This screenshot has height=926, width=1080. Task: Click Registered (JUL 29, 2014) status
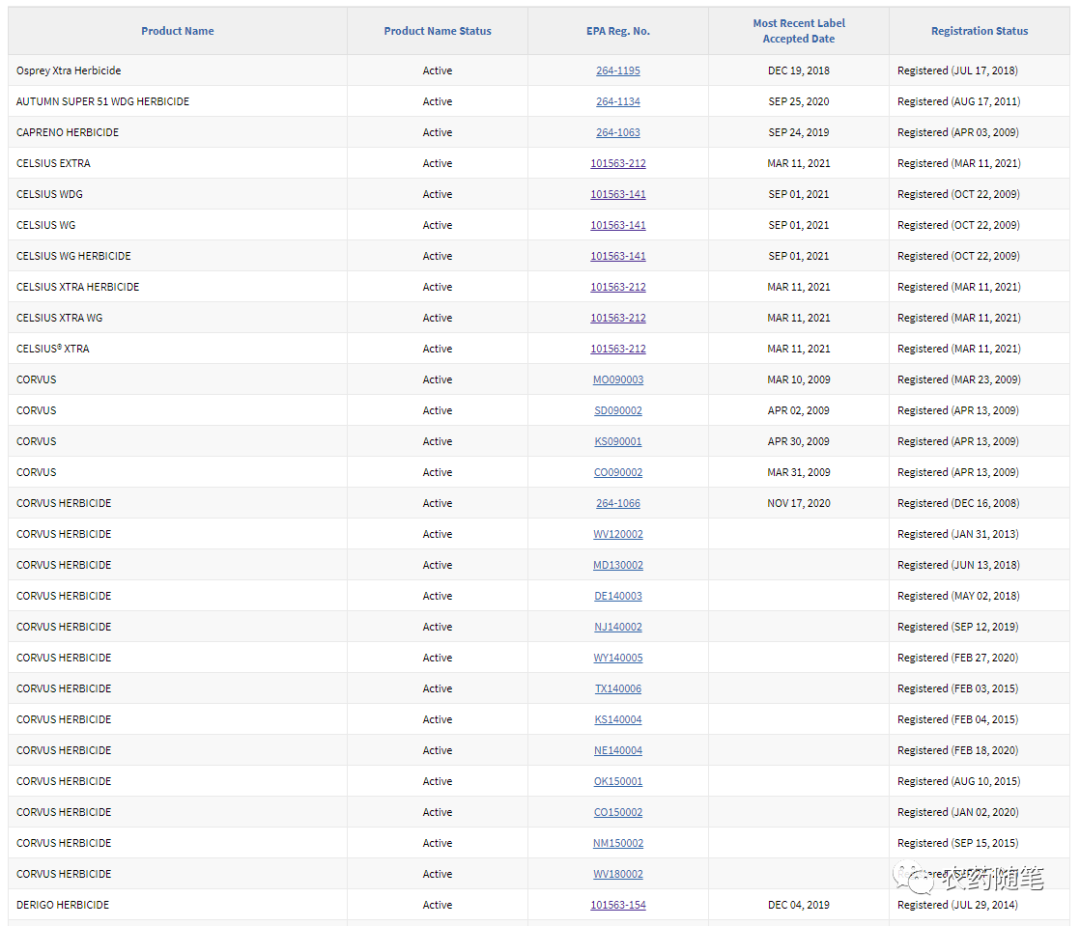tap(957, 905)
